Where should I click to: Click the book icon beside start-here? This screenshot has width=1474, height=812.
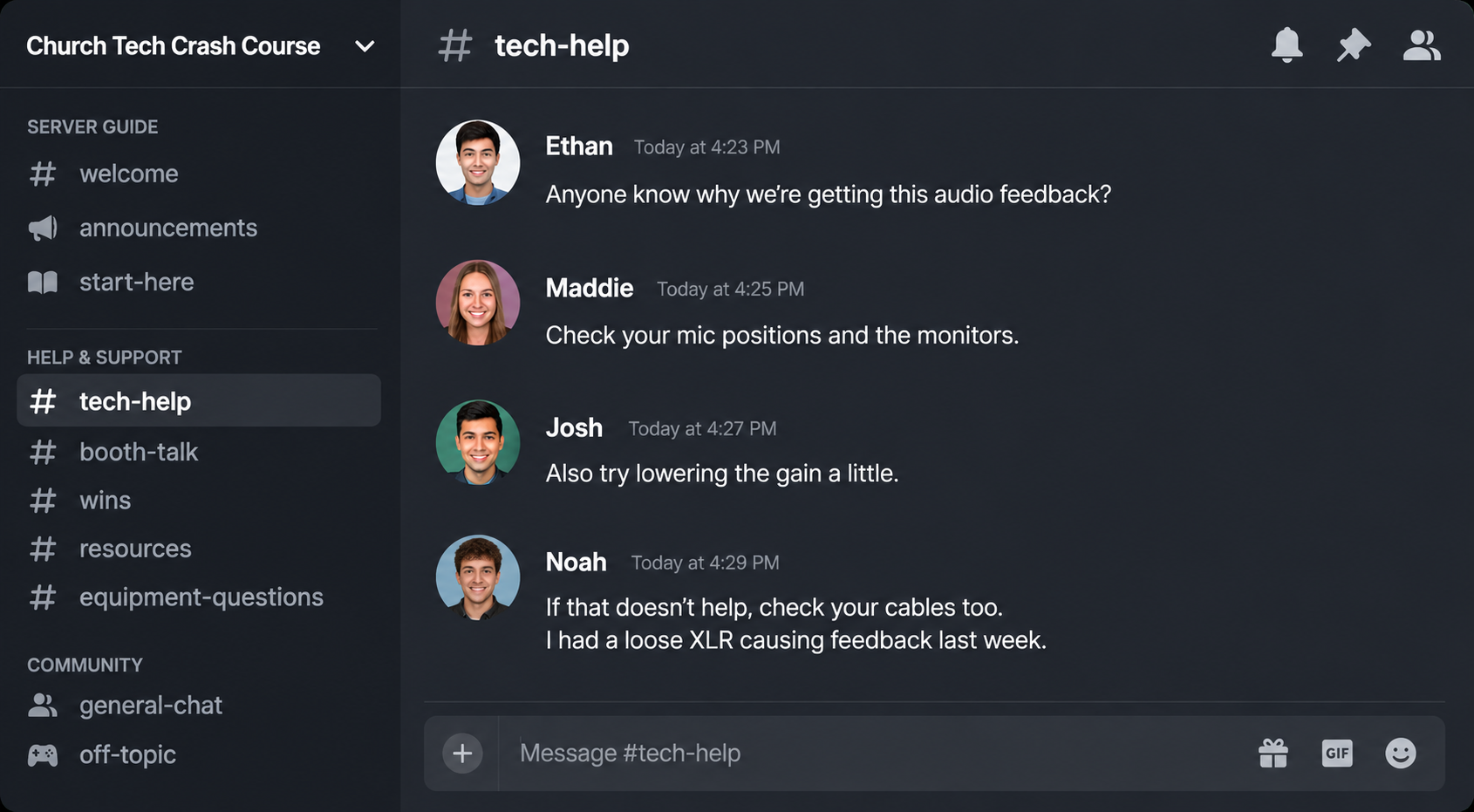click(43, 282)
